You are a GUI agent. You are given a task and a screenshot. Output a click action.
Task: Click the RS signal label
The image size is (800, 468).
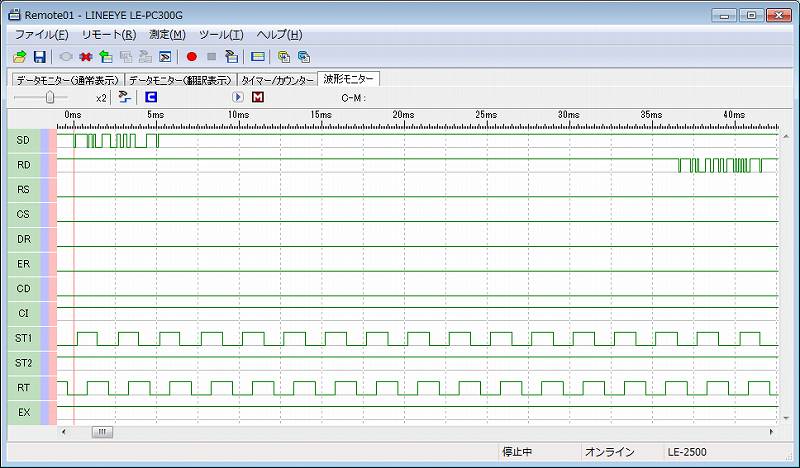[23, 189]
